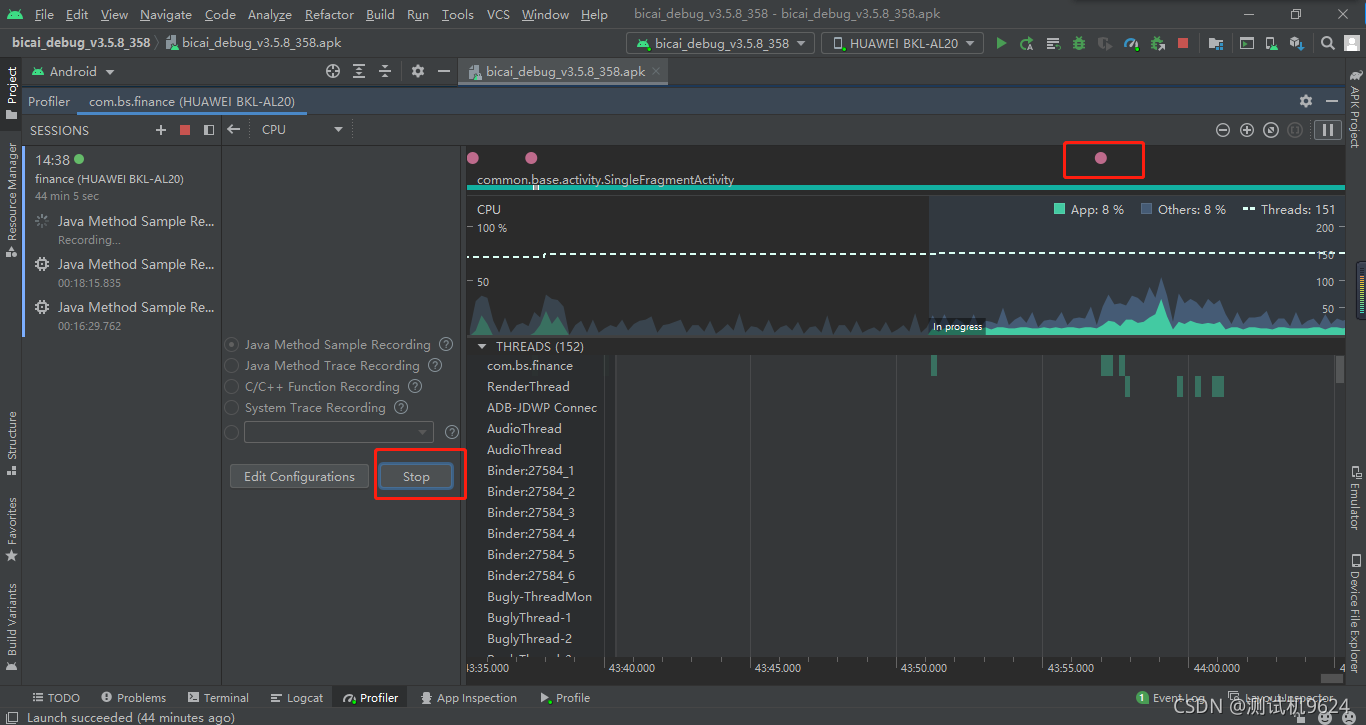The height and width of the screenshot is (725, 1366).
Task: Open help for Java Method Trace Recording
Action: pos(435,365)
